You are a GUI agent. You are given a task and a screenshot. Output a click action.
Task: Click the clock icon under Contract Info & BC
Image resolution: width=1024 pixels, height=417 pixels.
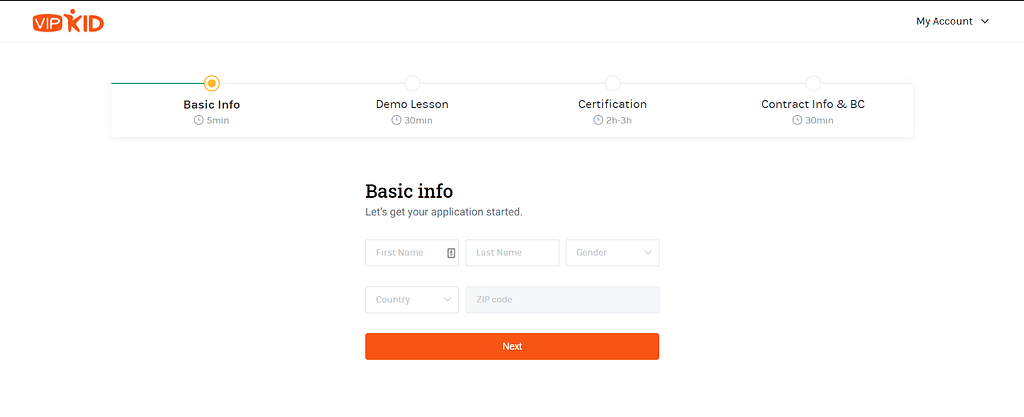pyautogui.click(x=797, y=121)
